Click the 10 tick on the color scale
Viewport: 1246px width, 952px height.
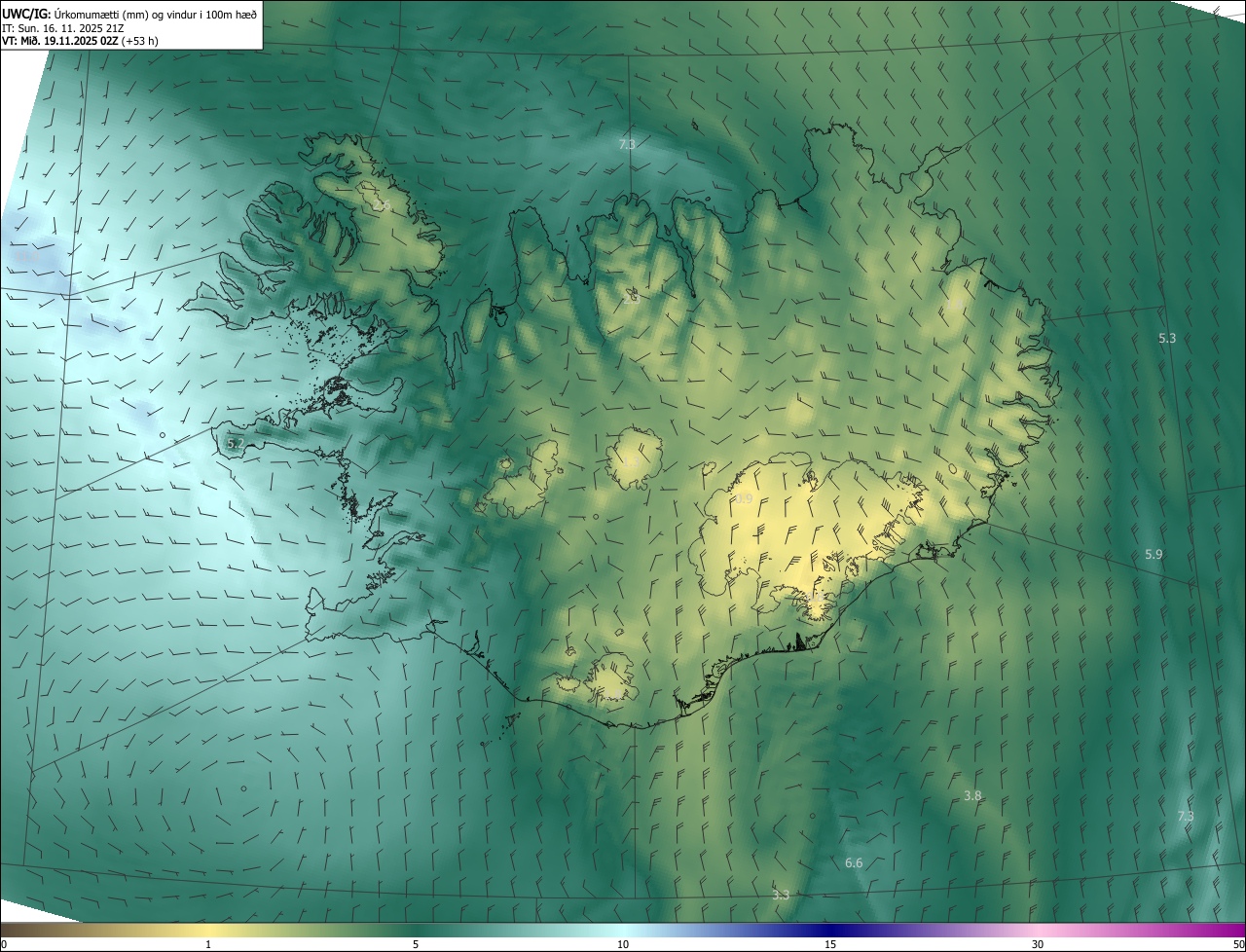point(623,944)
